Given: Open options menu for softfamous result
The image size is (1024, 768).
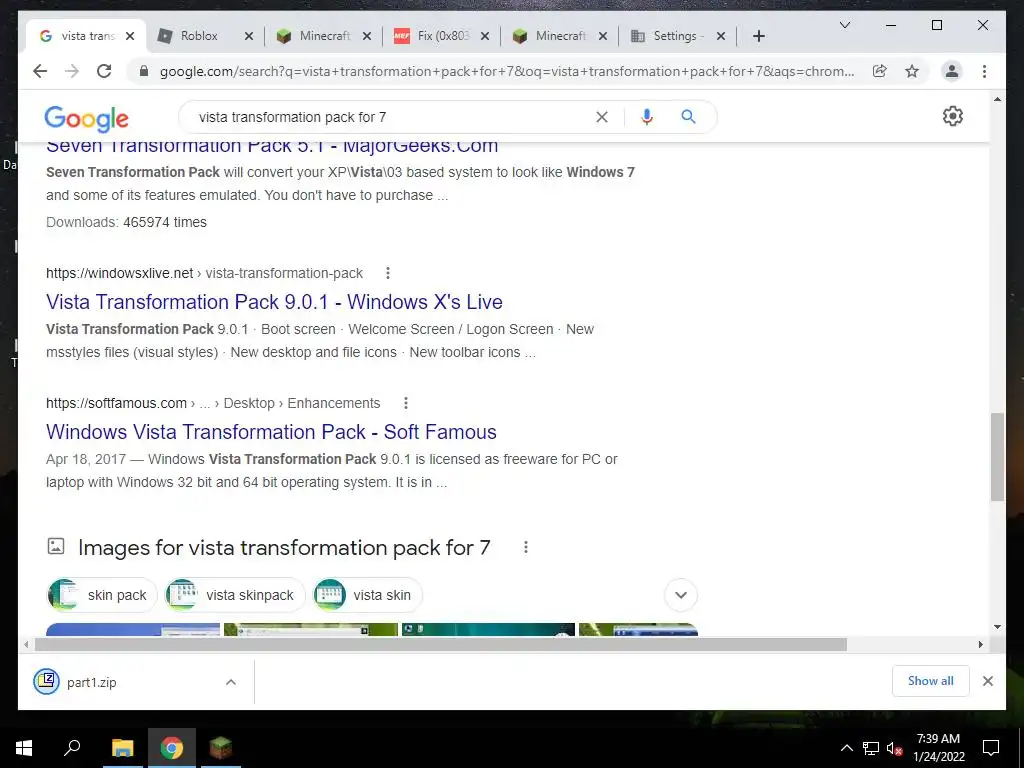Looking at the screenshot, I should tap(406, 403).
